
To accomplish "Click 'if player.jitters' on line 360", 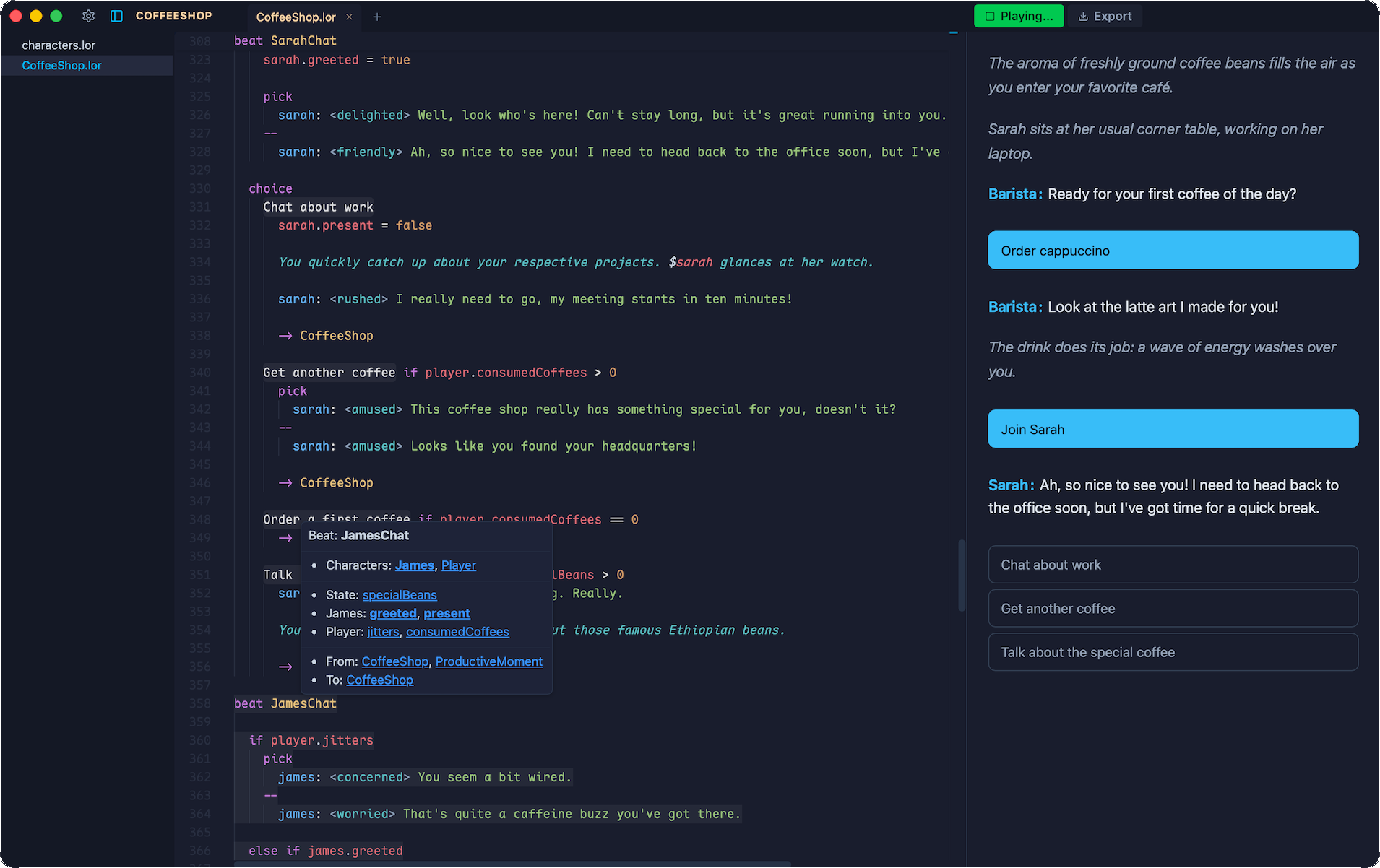I will pos(311,740).
